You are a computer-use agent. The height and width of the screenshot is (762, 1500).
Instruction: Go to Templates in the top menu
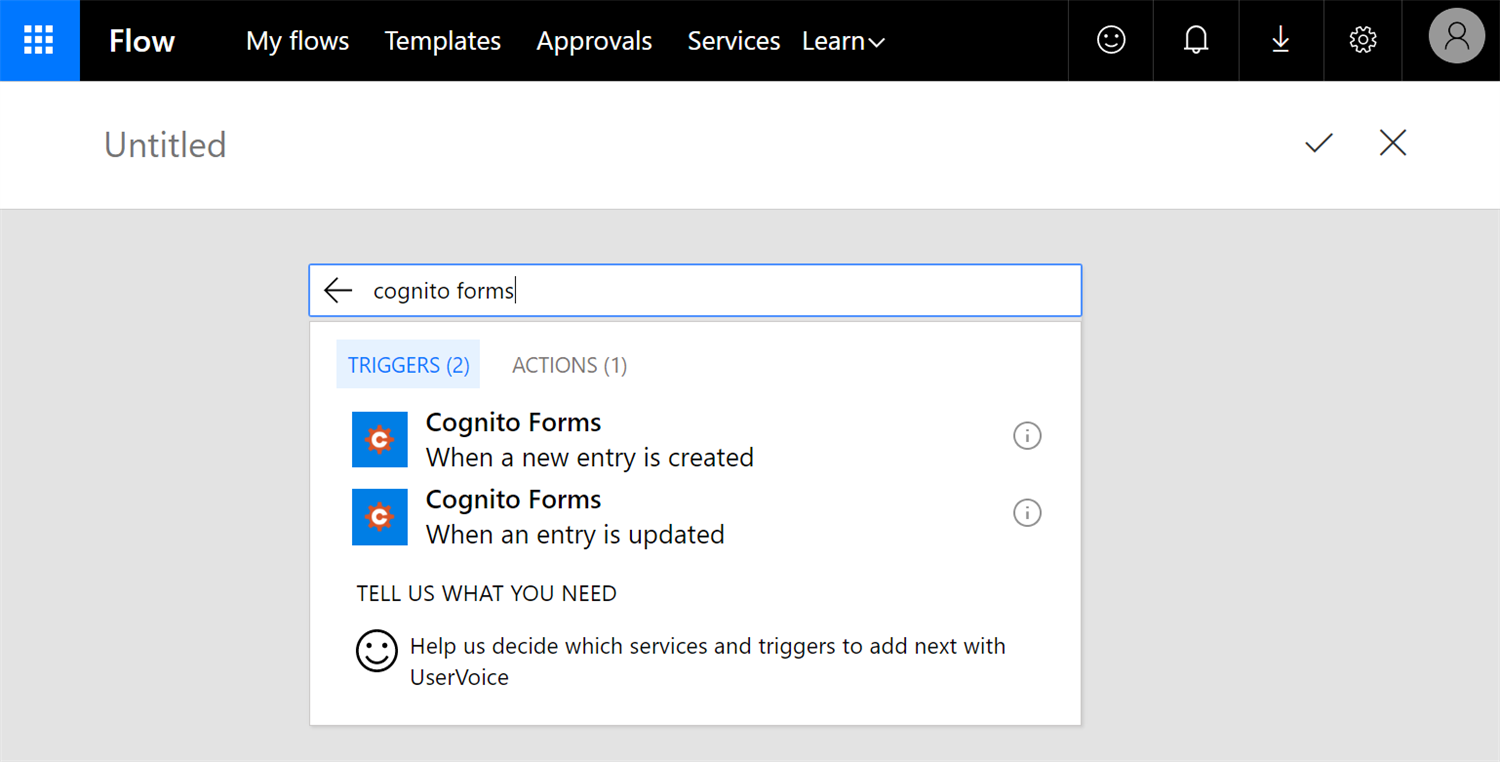(442, 41)
